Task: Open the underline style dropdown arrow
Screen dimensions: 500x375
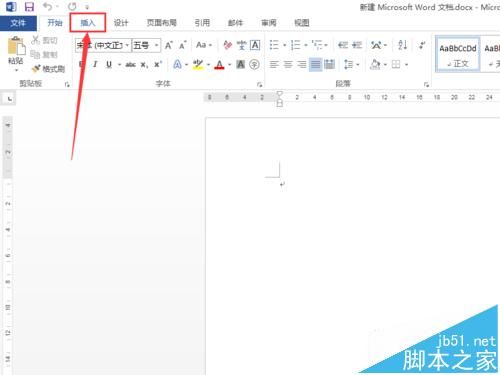Action: pyautogui.click(x=119, y=65)
